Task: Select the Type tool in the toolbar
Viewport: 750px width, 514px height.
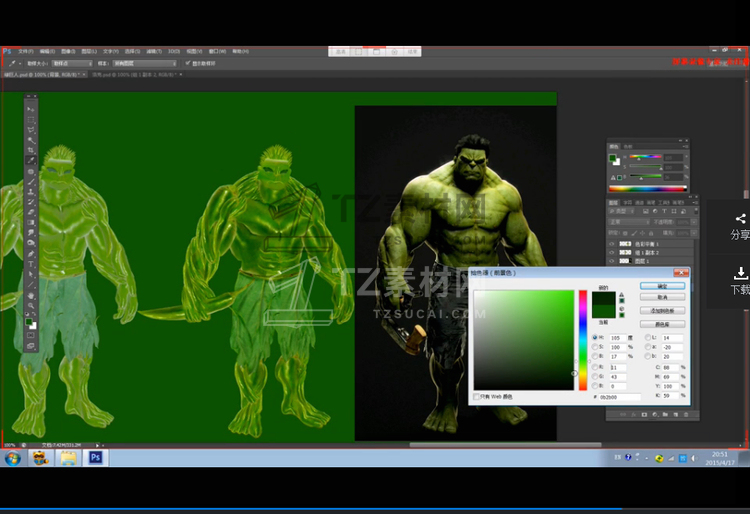Action: point(31,264)
